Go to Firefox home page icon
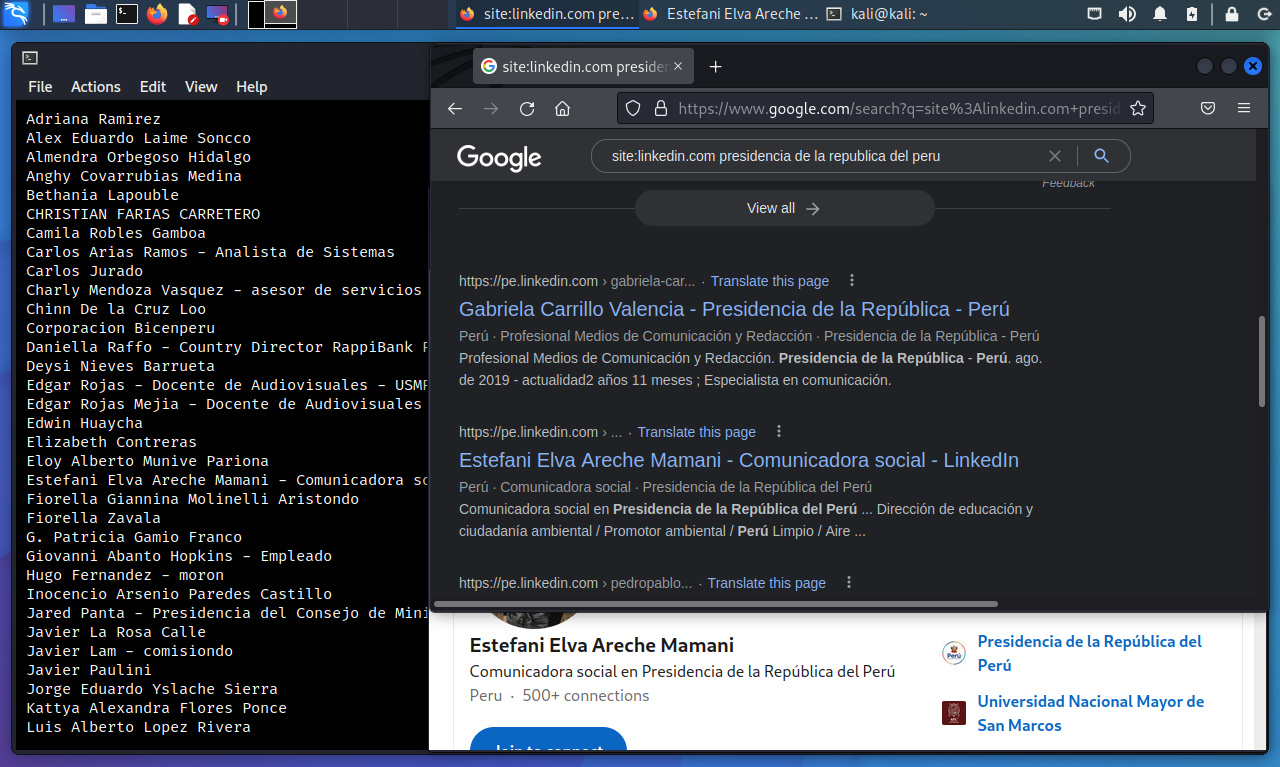 tap(563, 109)
